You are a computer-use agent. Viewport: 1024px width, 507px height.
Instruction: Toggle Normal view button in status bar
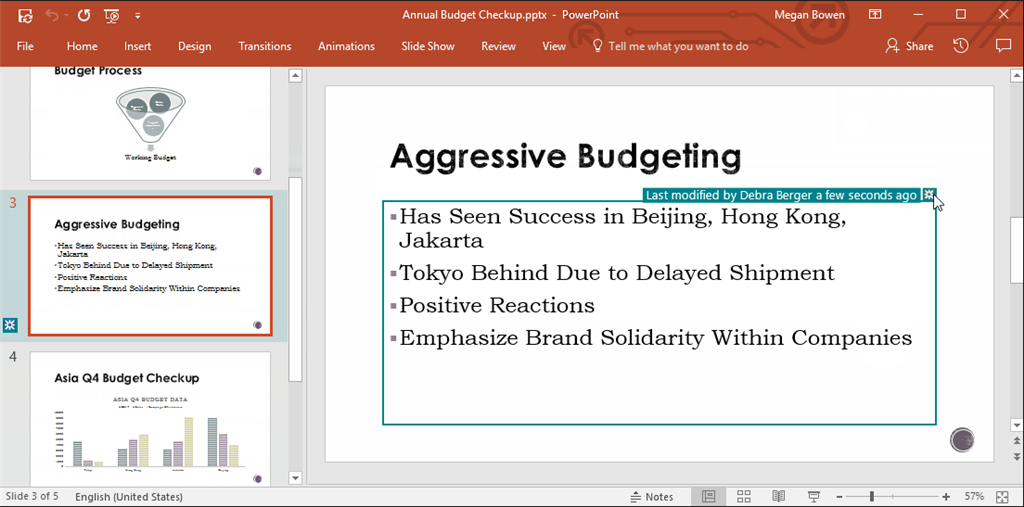pyautogui.click(x=709, y=496)
